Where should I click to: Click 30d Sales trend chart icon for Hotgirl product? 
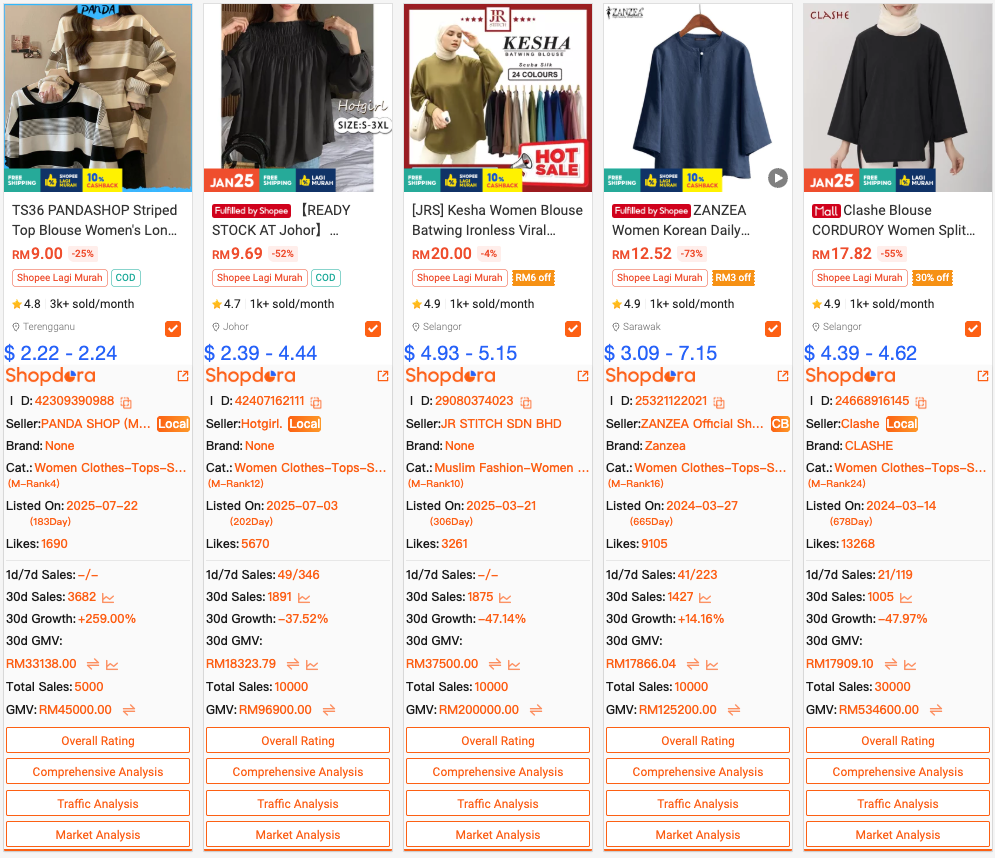coord(304,598)
